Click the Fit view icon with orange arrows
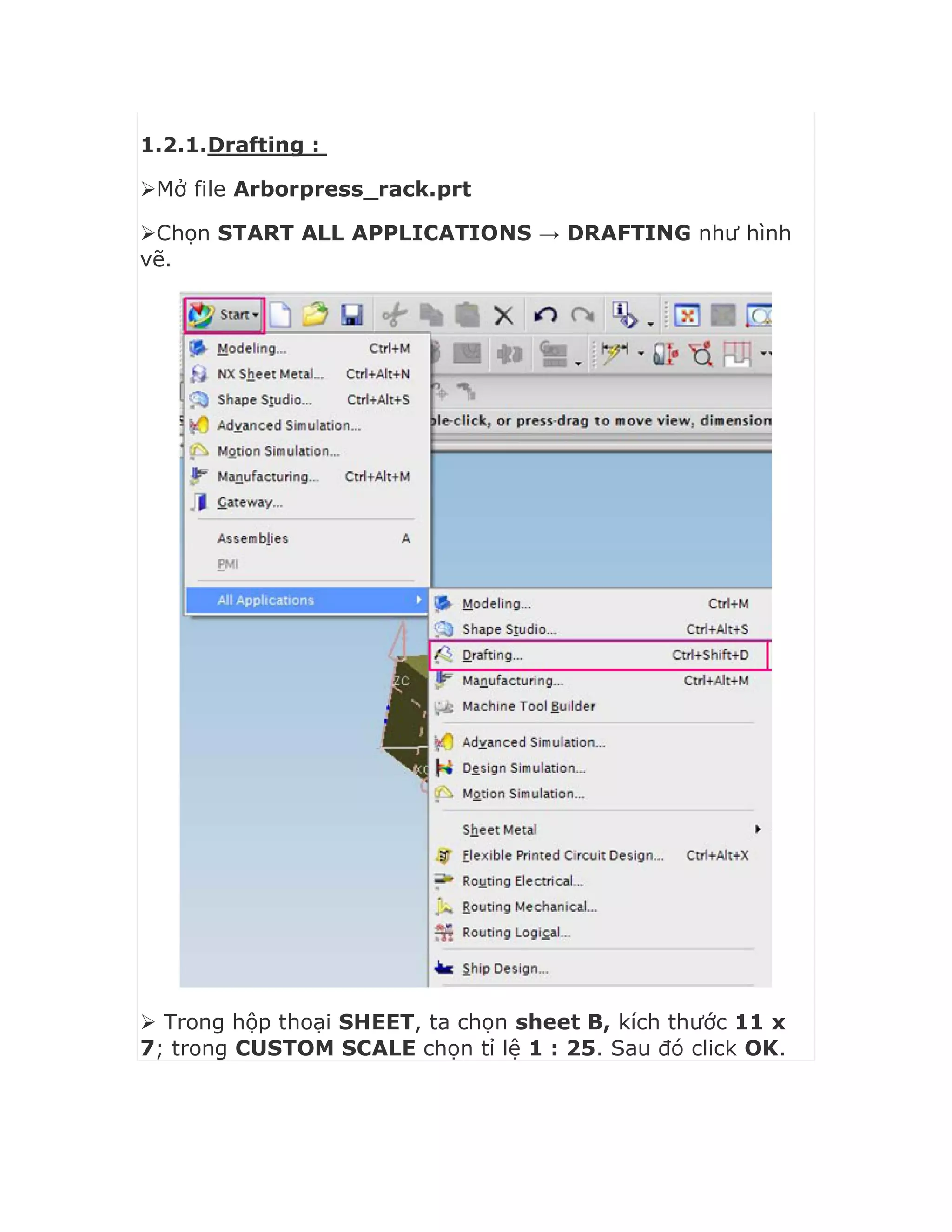 pyautogui.click(x=687, y=315)
